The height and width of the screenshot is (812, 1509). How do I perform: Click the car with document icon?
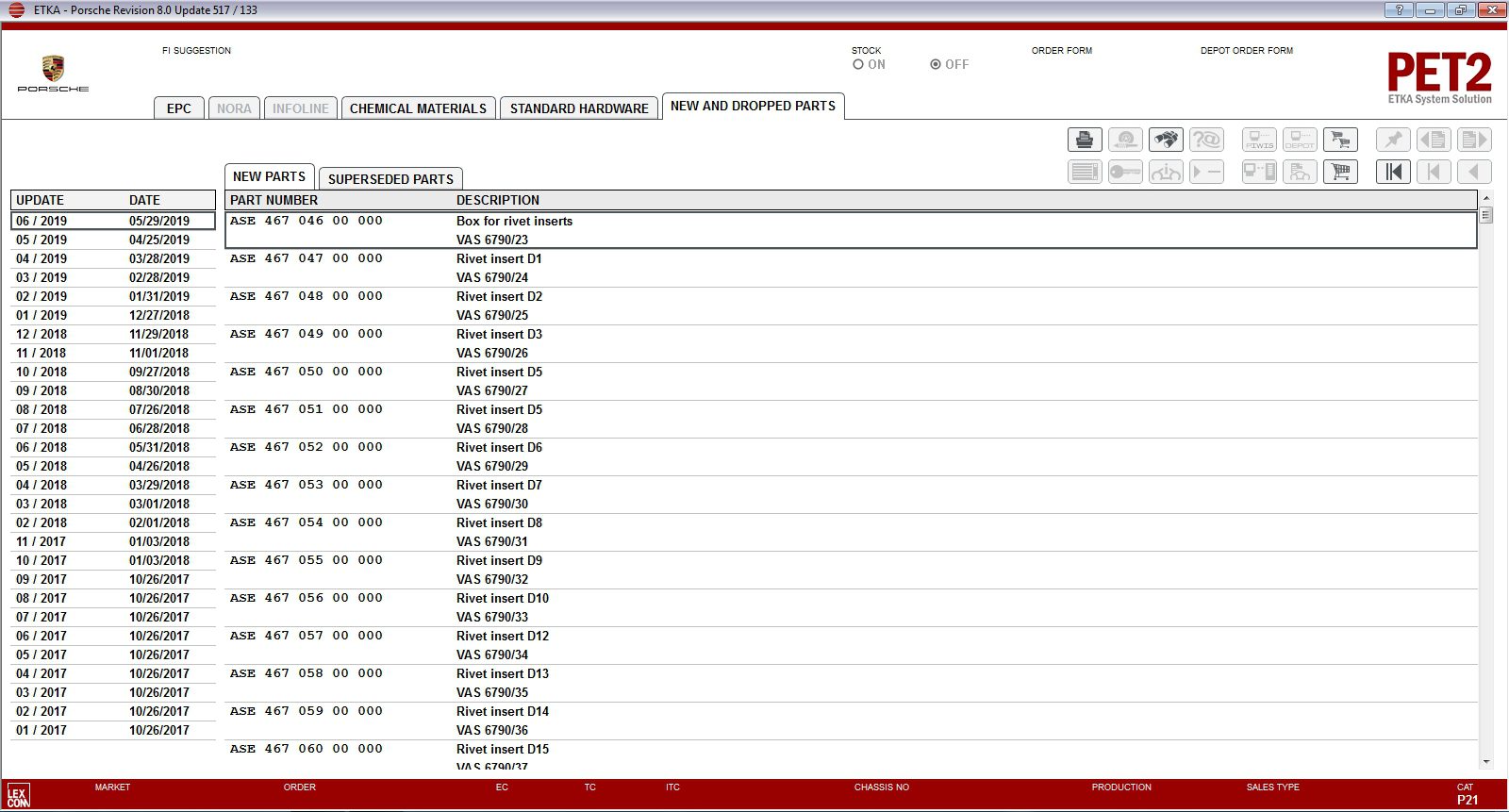(1300, 172)
